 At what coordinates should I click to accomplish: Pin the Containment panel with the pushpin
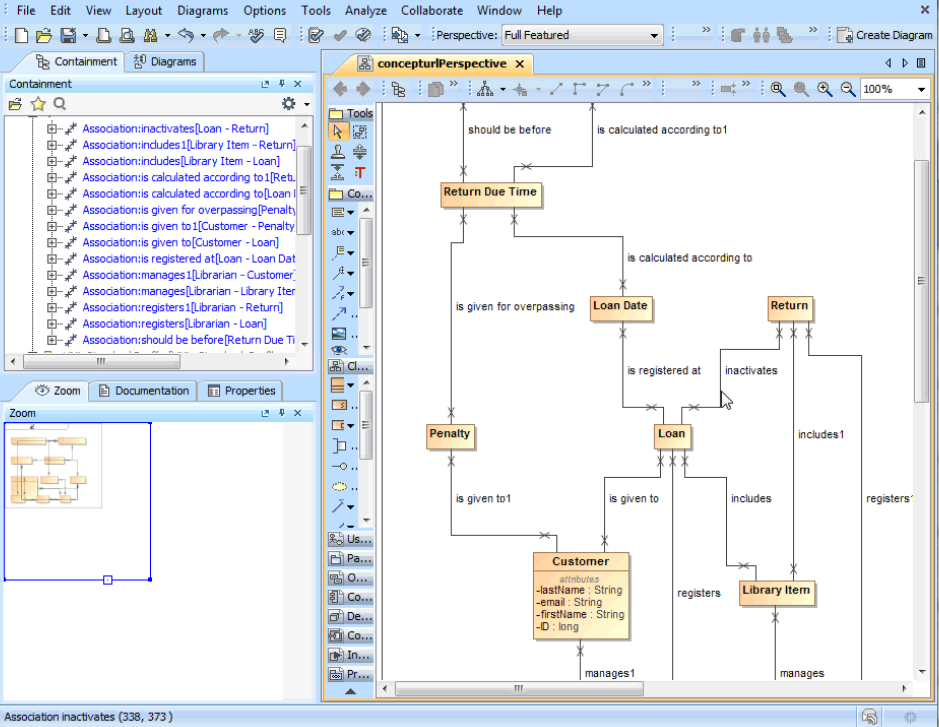[x=282, y=85]
